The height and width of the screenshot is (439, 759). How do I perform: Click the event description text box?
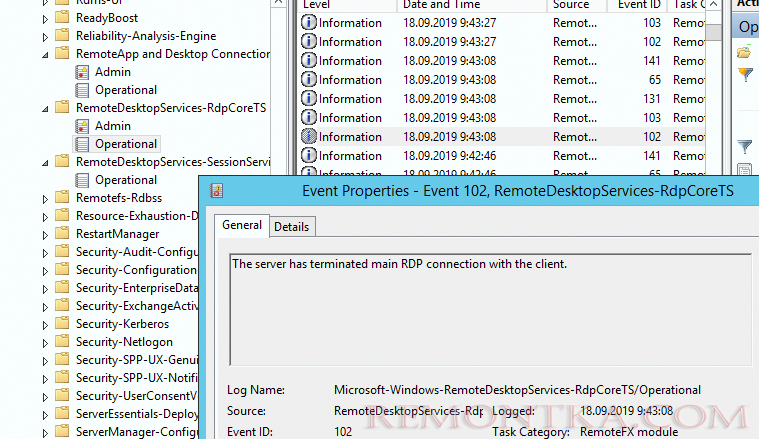coord(491,309)
